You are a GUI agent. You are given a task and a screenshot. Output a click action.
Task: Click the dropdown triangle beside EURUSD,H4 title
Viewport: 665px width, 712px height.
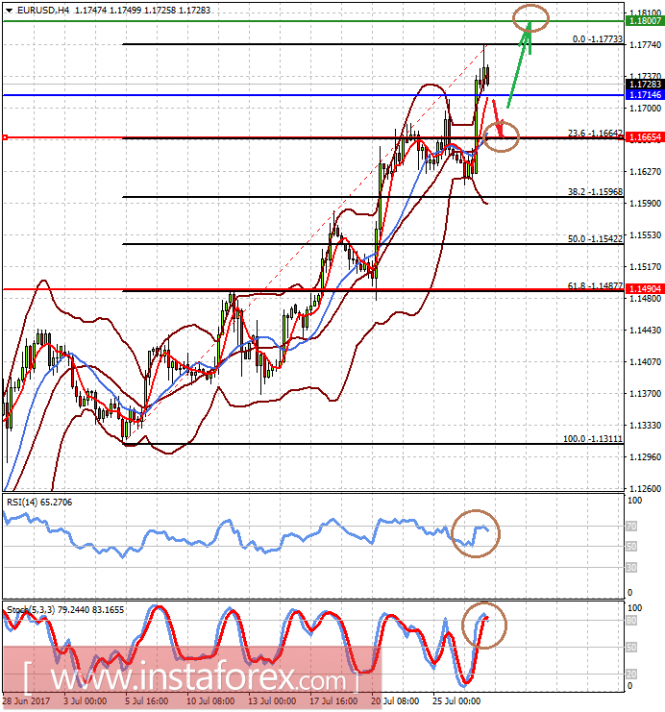7,8
